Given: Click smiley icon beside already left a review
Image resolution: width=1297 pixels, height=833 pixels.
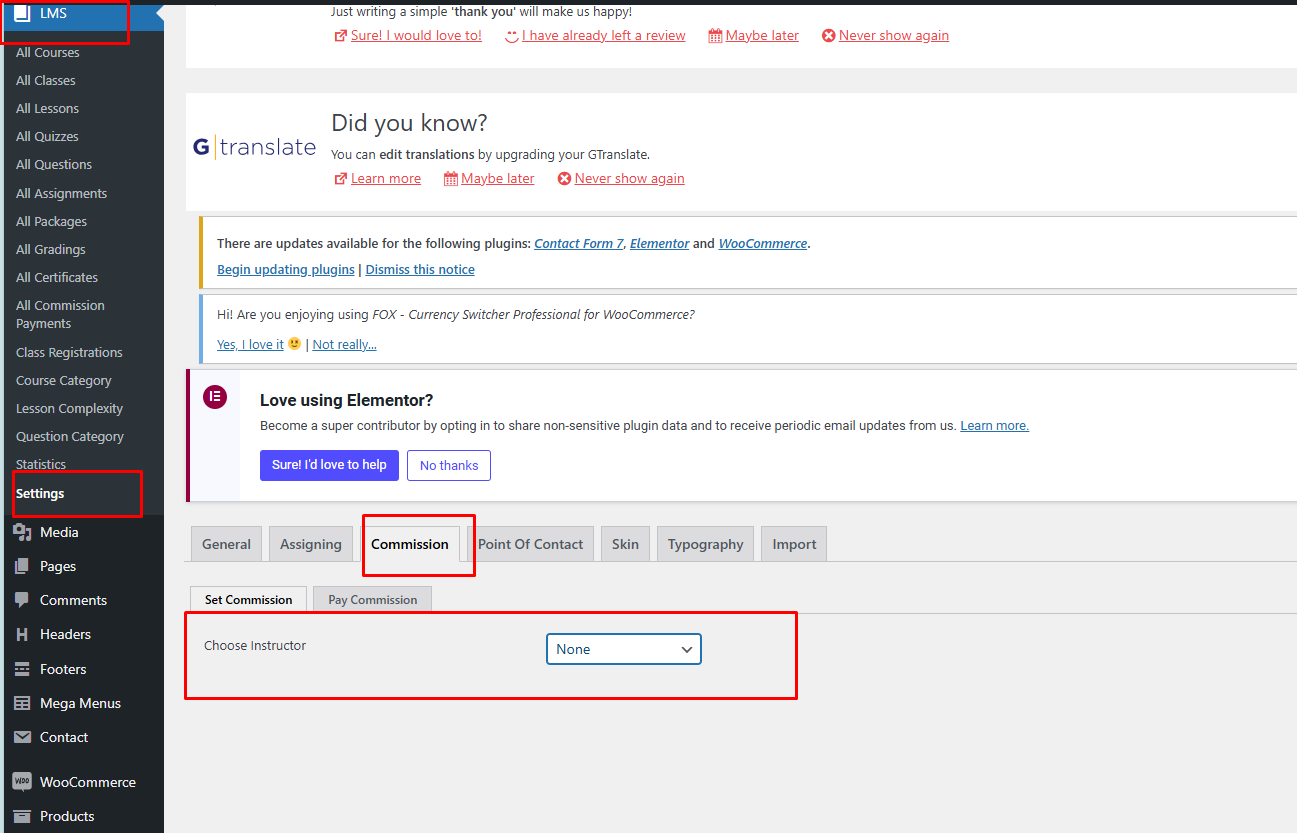Looking at the screenshot, I should (512, 36).
